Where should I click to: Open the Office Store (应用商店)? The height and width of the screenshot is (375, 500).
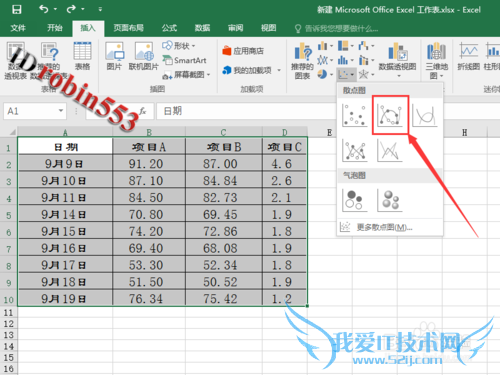[x=243, y=51]
